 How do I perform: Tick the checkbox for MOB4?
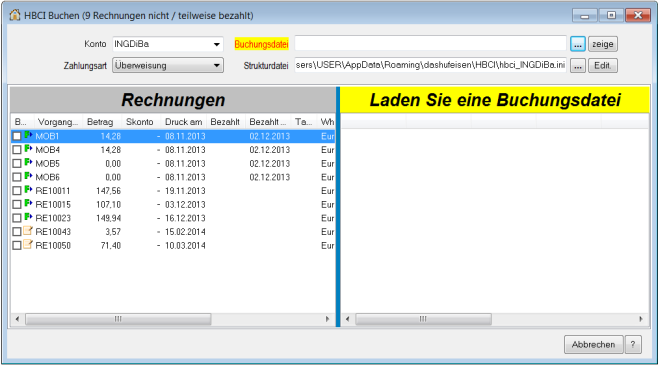(17, 150)
